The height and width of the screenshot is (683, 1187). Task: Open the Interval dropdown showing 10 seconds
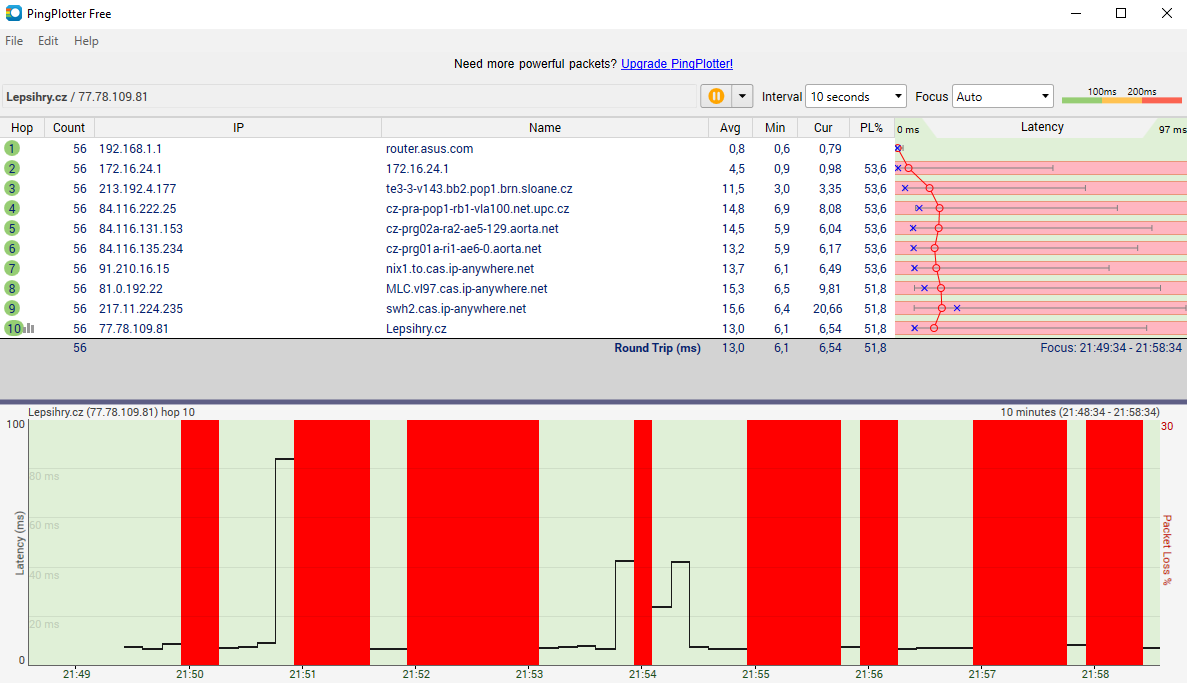[855, 96]
